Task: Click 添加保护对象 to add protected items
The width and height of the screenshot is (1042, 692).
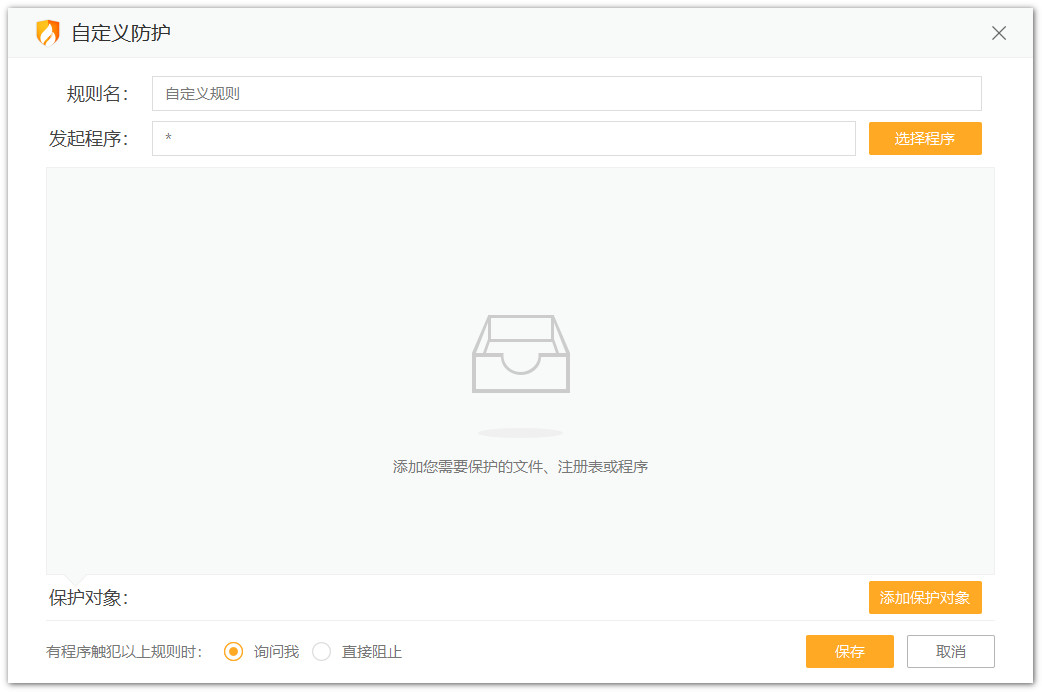Action: [x=924, y=597]
